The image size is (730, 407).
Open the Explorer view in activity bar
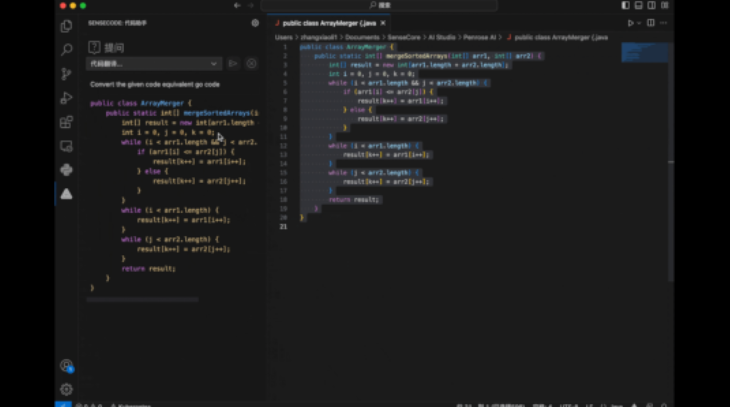(x=67, y=26)
